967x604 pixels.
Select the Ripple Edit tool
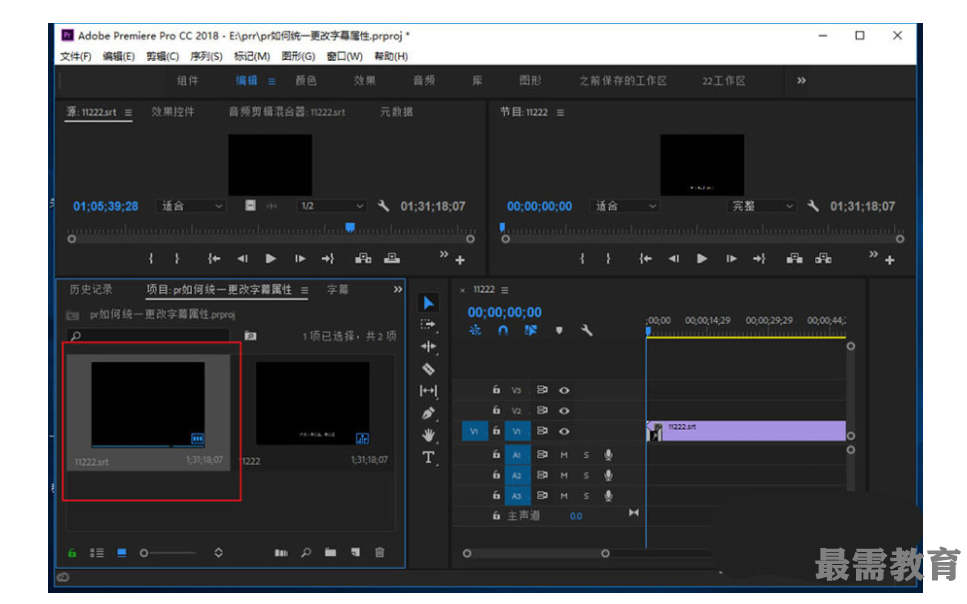[428, 346]
